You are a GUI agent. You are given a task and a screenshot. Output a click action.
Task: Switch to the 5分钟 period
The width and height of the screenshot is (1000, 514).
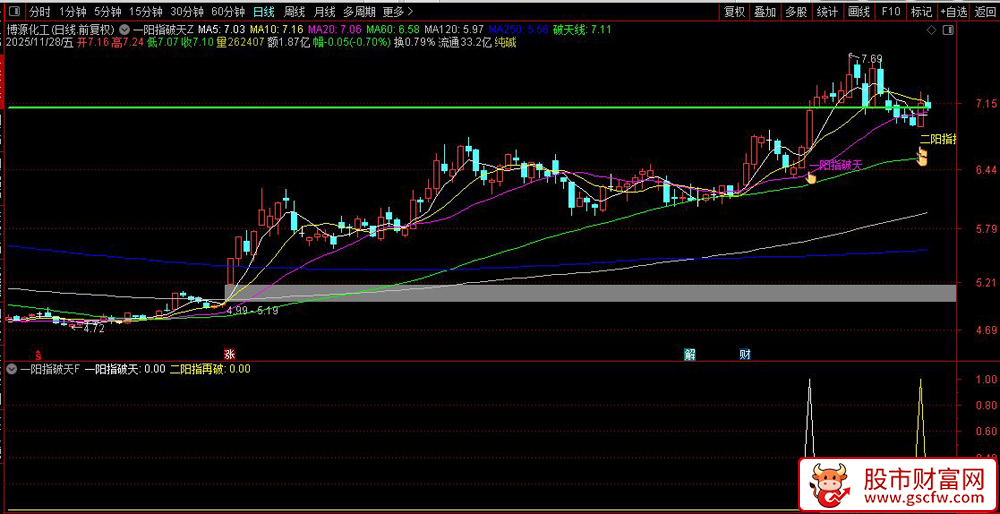[107, 11]
